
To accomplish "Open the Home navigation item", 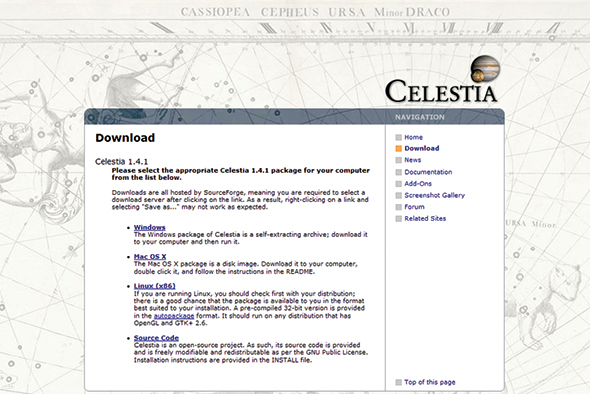I will pyautogui.click(x=413, y=137).
